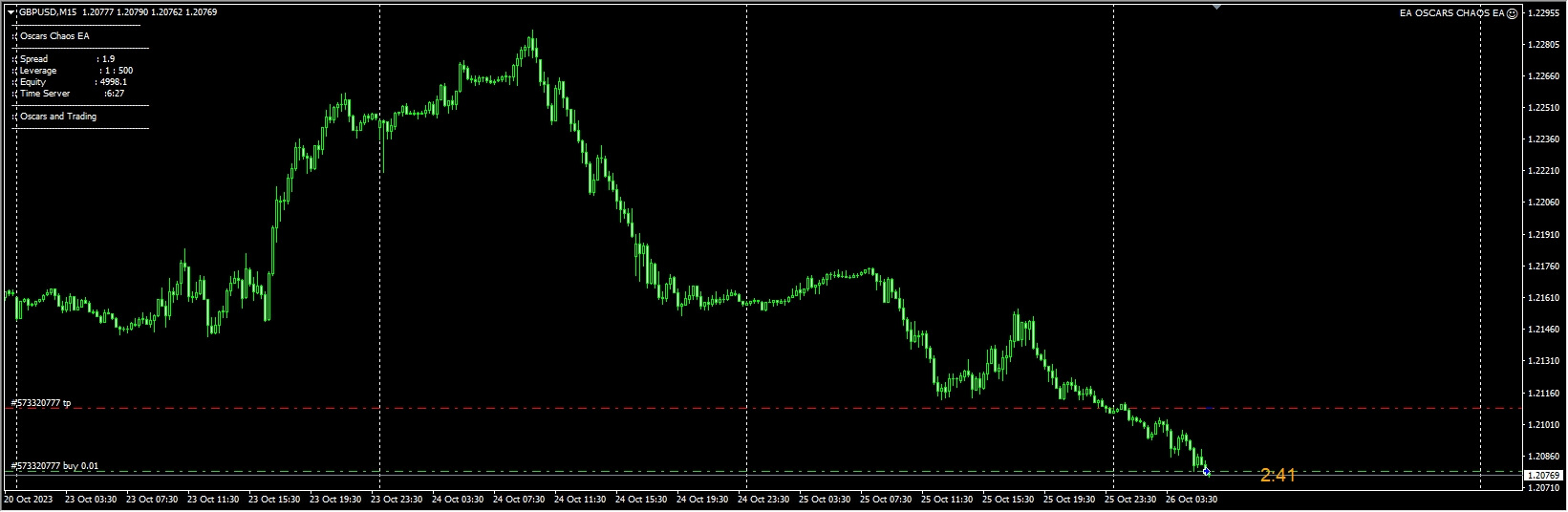Click the '25 Oct 19:30' time axis label
The width and height of the screenshot is (1568, 512).
[1069, 499]
